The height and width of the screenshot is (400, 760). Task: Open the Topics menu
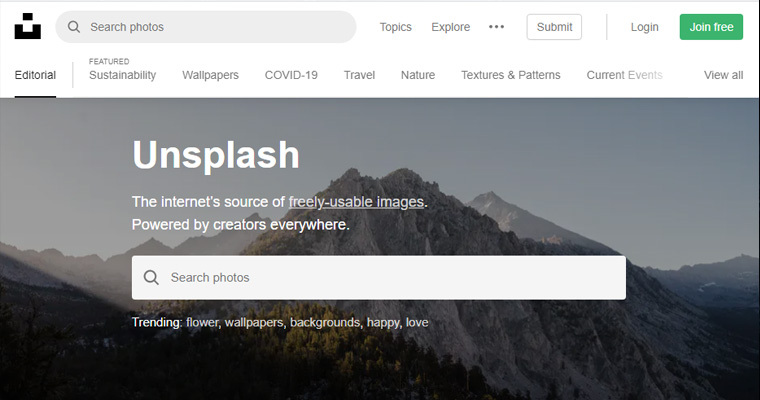(396, 27)
